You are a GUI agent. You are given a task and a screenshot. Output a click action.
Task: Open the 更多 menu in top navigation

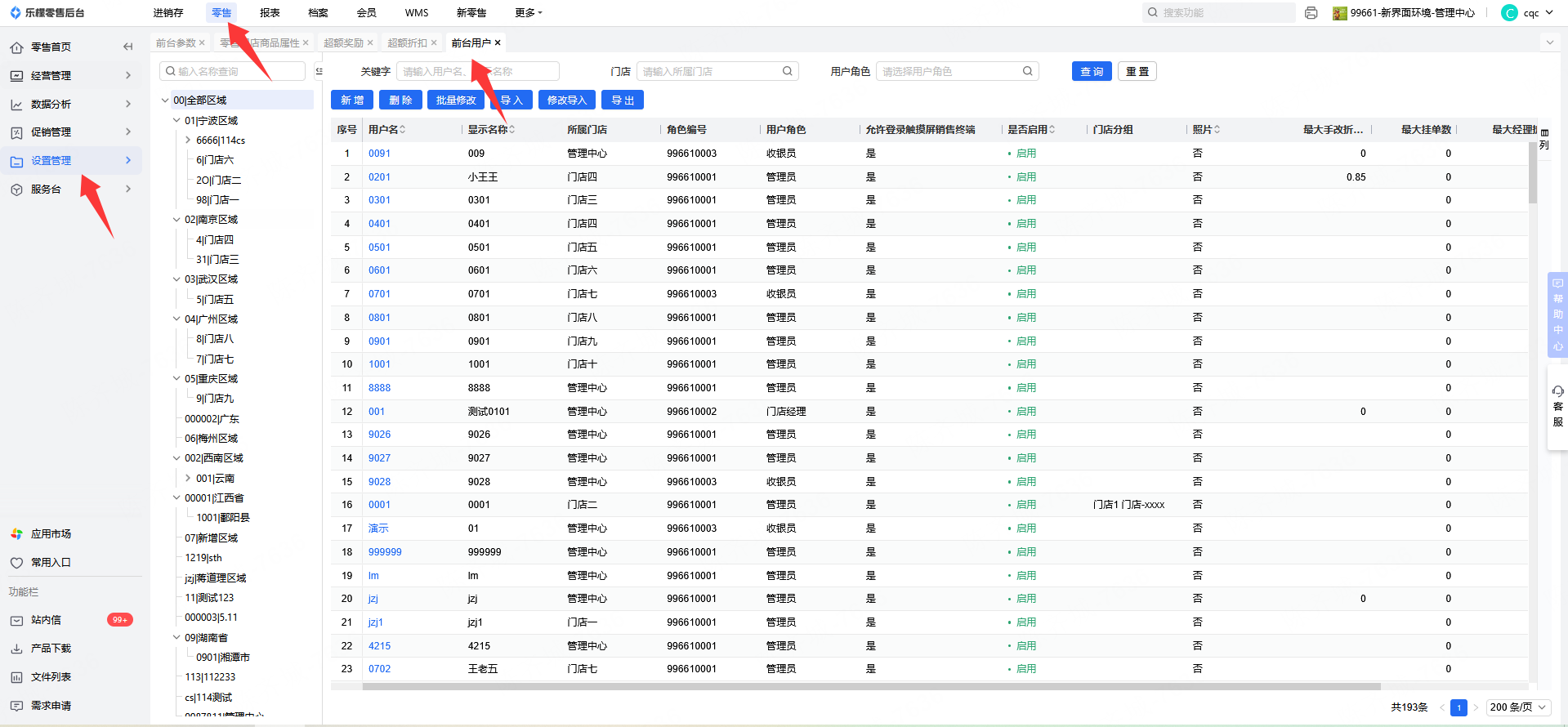528,13
